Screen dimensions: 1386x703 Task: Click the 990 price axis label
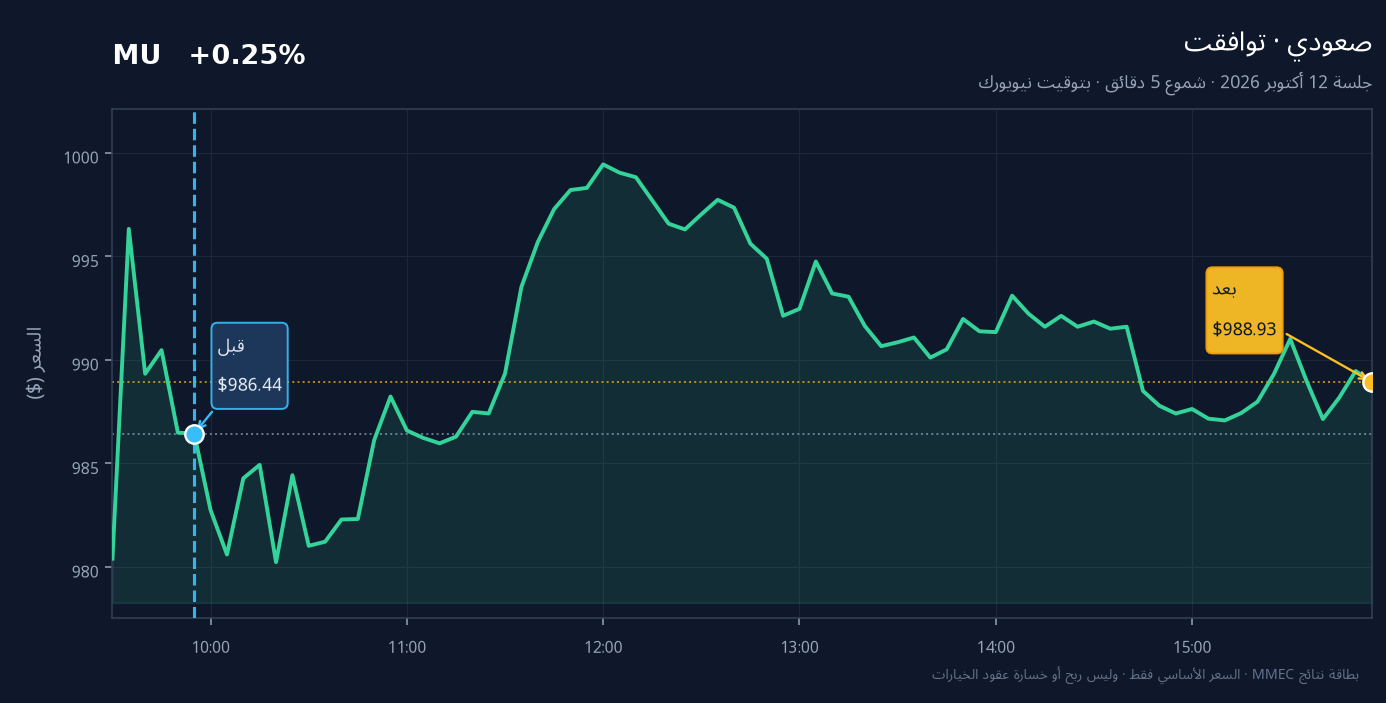(87, 362)
